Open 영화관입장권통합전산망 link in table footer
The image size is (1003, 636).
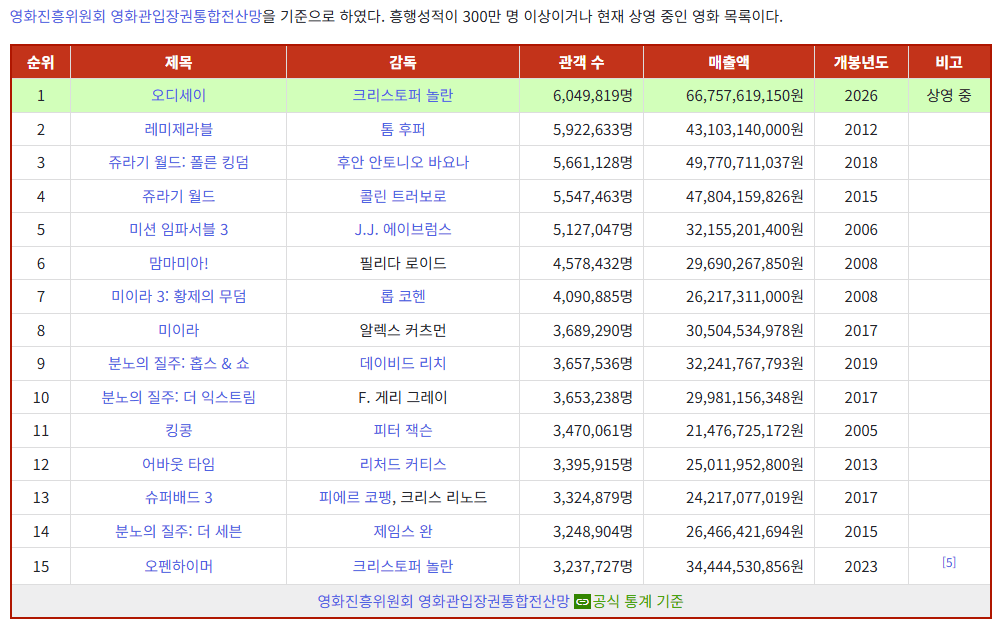tap(494, 601)
